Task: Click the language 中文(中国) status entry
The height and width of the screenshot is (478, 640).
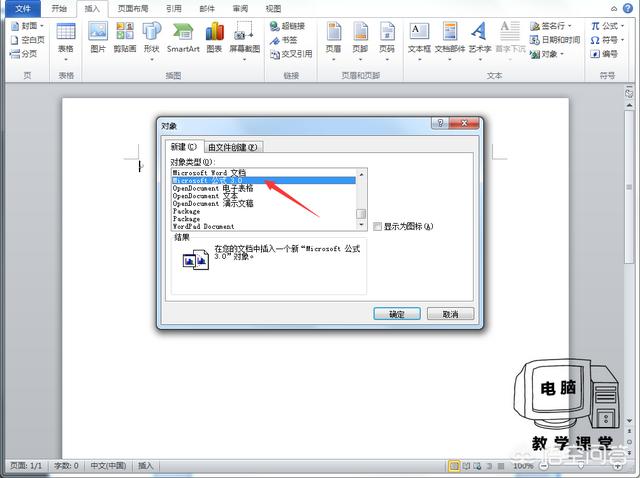Action: point(108,466)
